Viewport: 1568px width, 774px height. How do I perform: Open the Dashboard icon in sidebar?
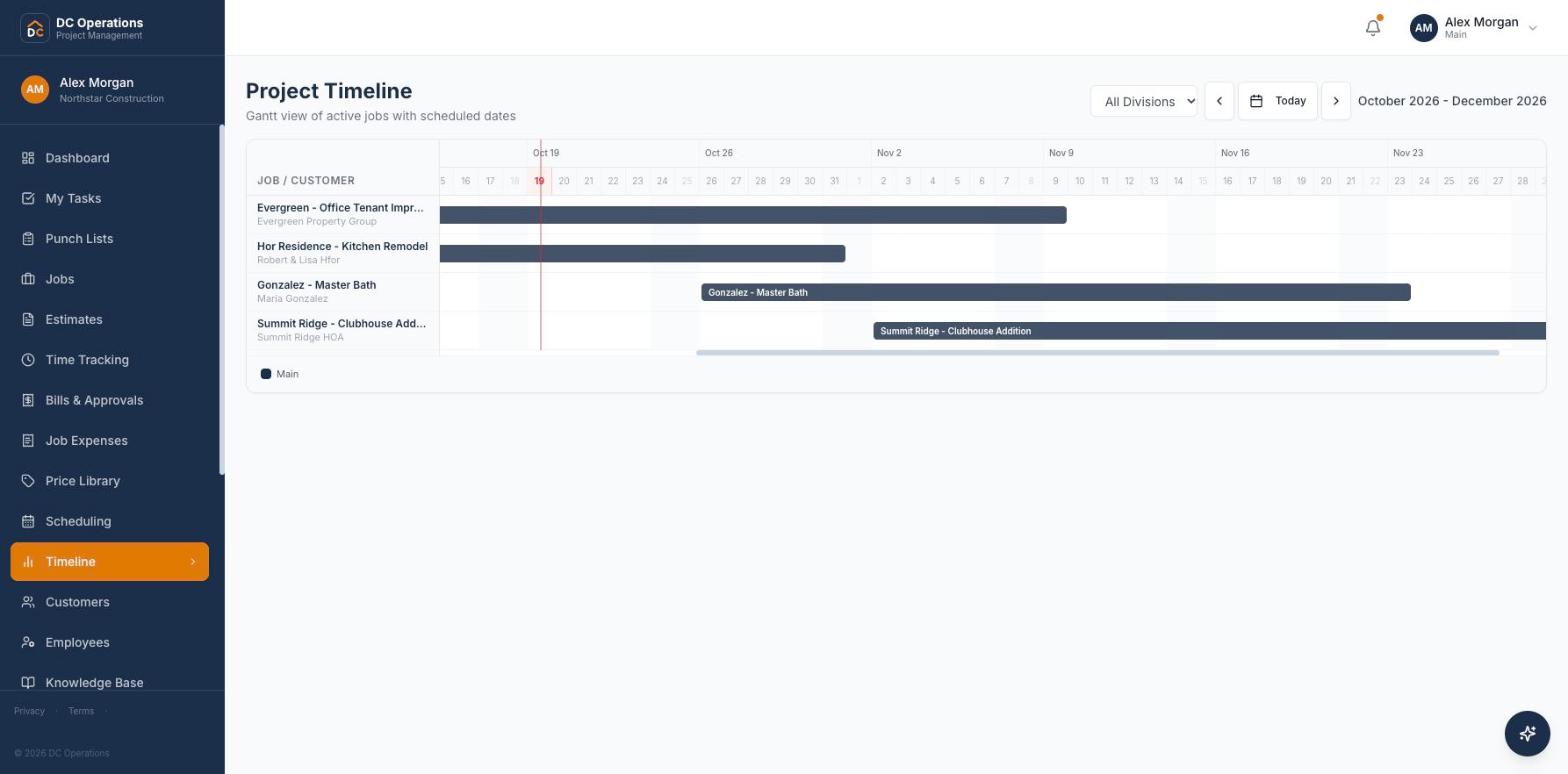pyautogui.click(x=28, y=158)
